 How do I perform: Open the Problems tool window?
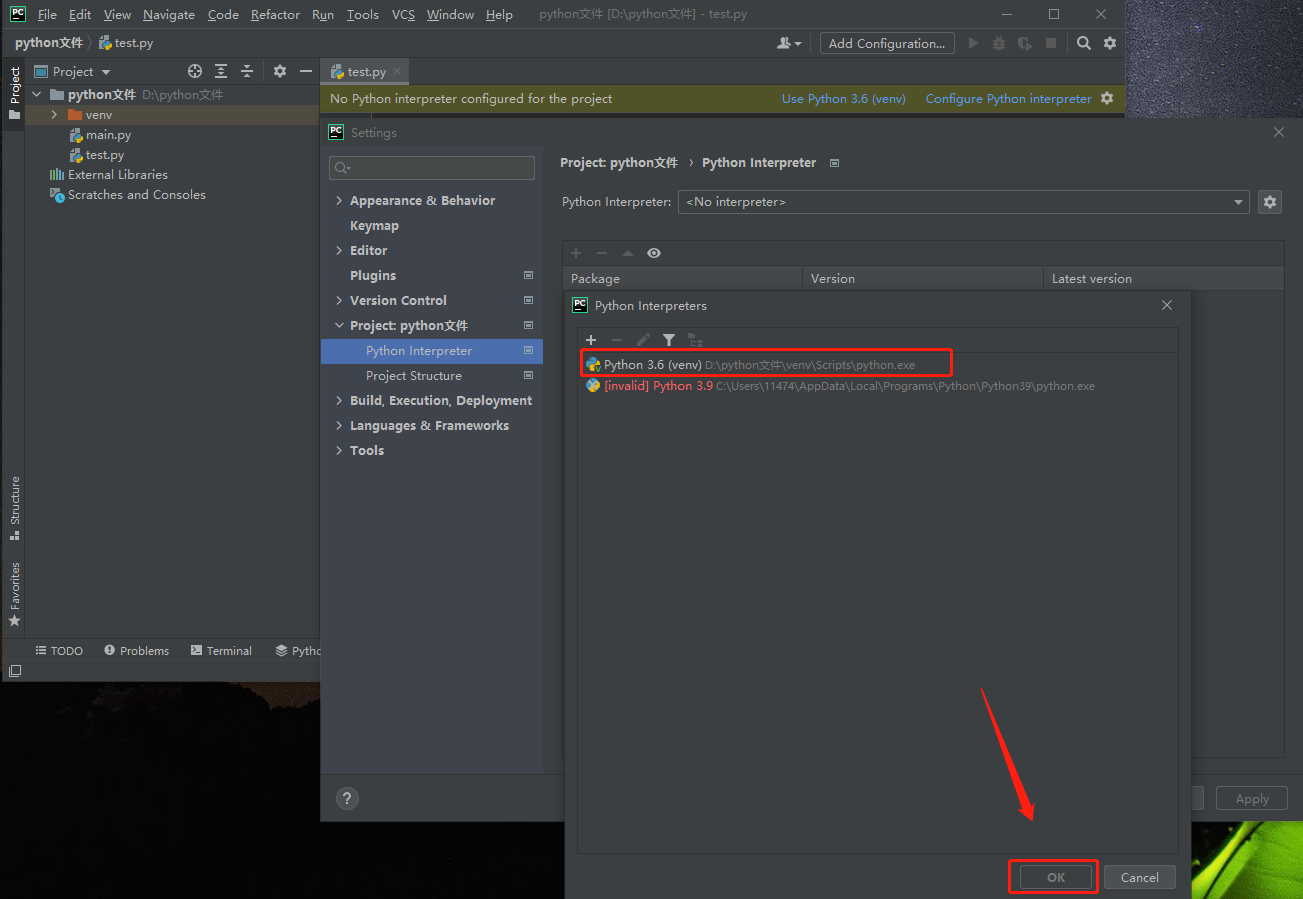pos(137,650)
